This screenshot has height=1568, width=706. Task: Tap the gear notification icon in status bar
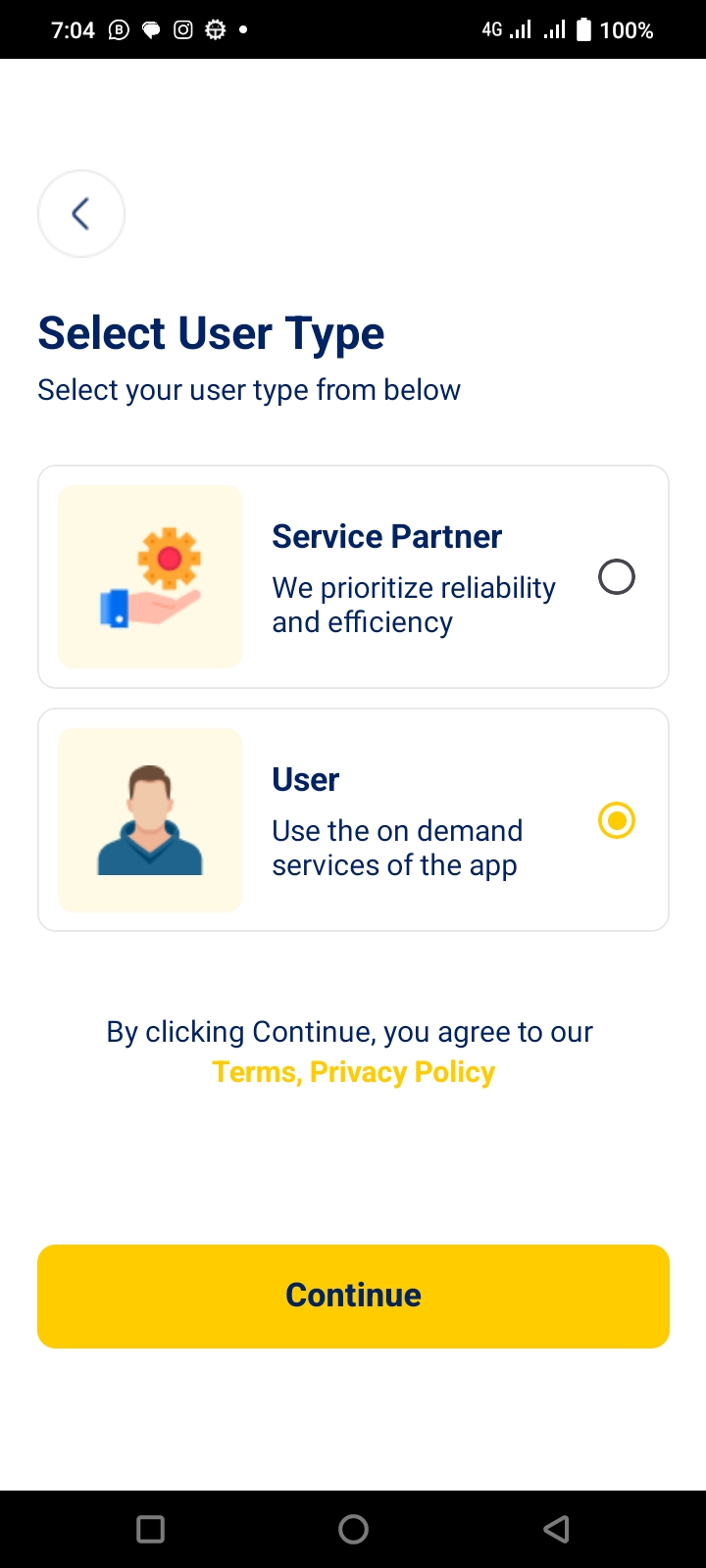[216, 30]
